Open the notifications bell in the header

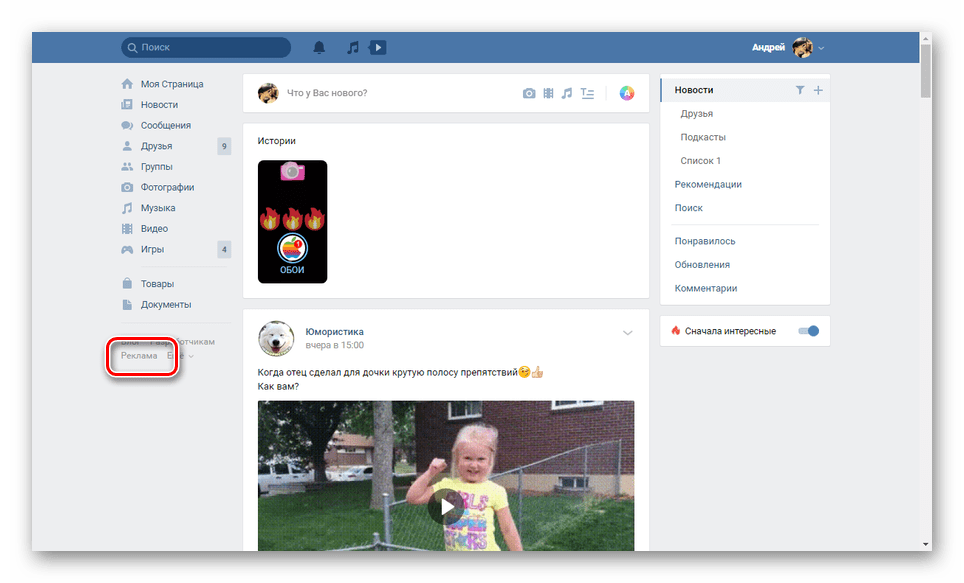click(x=319, y=47)
